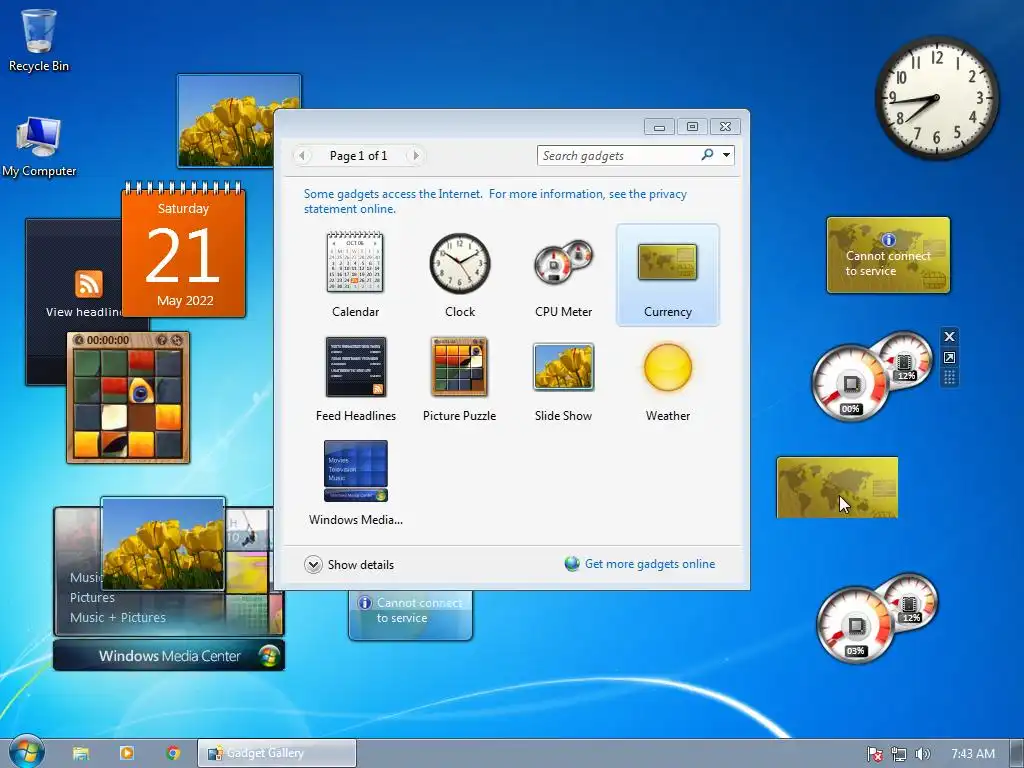The width and height of the screenshot is (1024, 768).
Task: Open the search options dropdown arrow
Action: tap(726, 155)
